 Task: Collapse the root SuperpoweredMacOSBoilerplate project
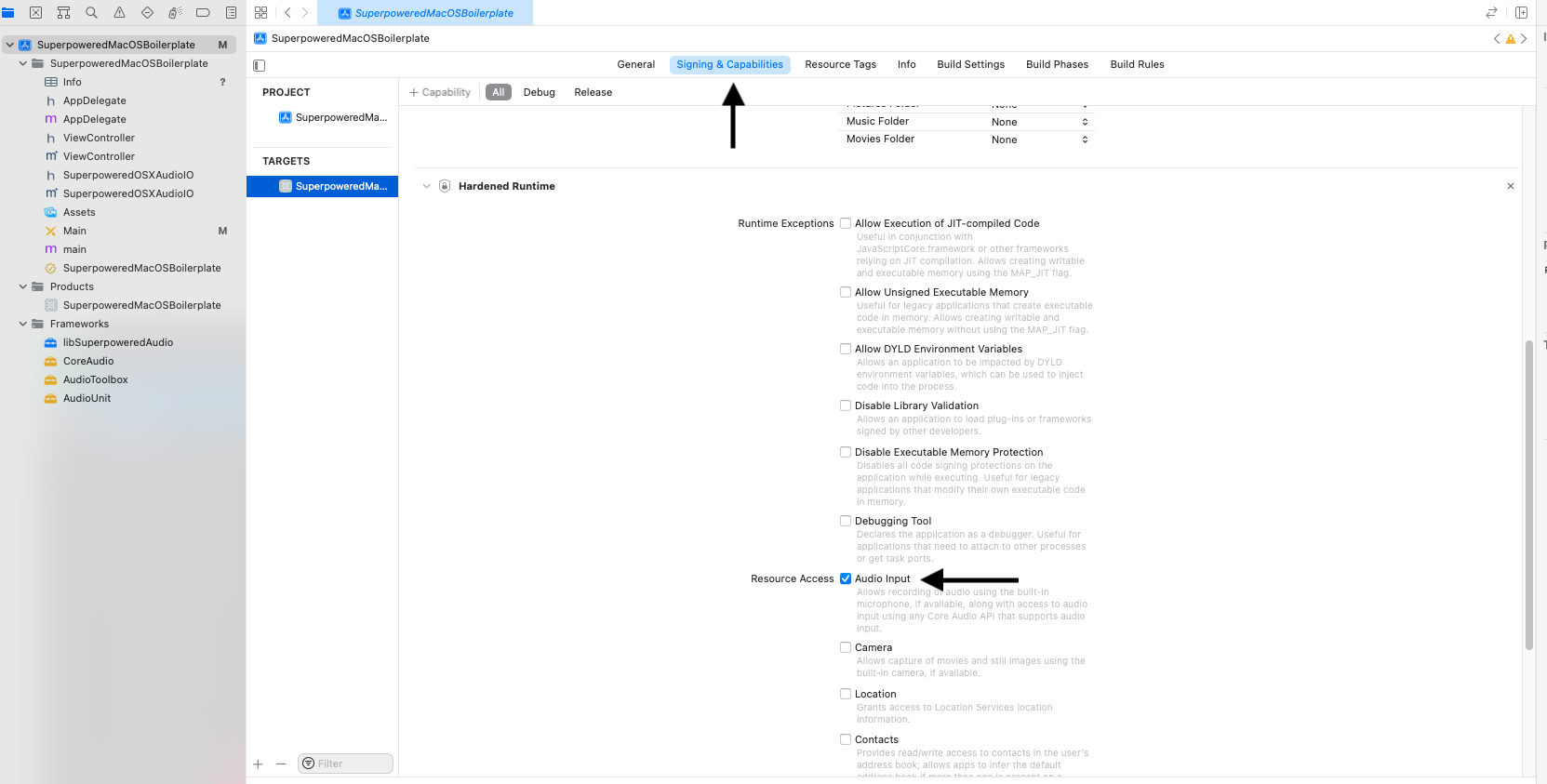click(x=10, y=45)
